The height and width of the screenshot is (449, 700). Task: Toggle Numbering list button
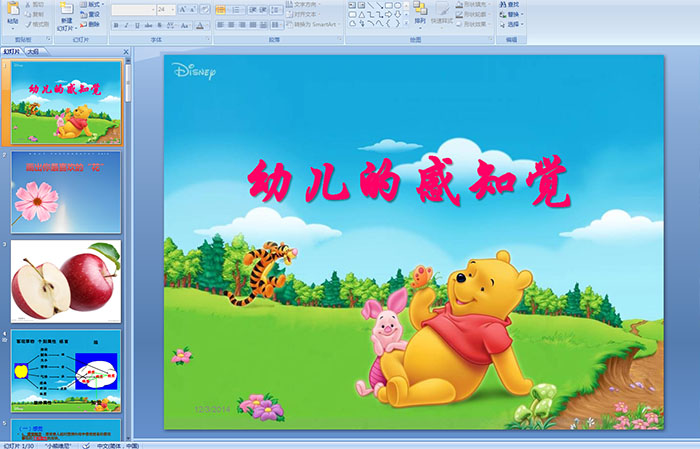click(237, 9)
